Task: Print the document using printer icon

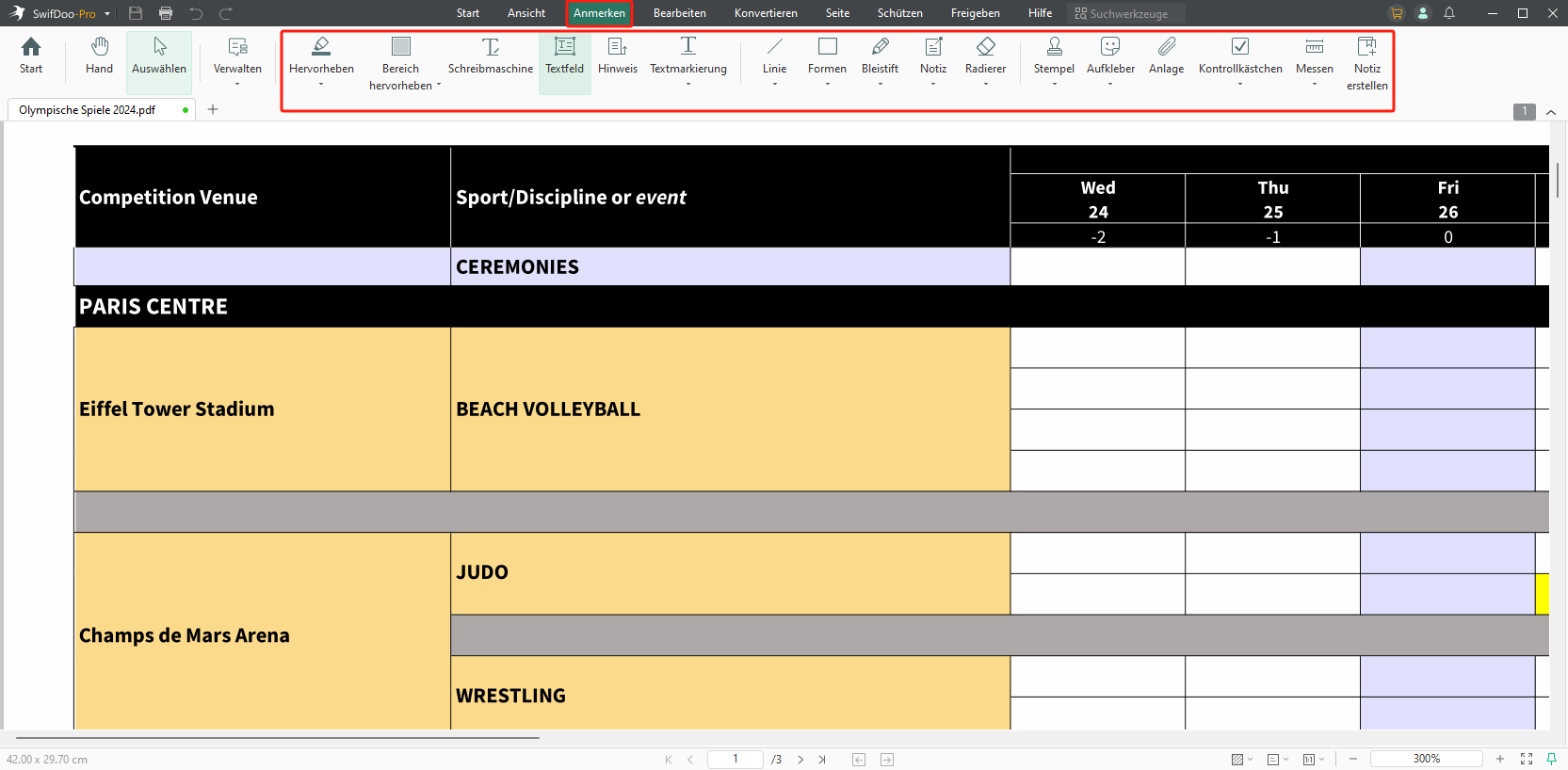Action: (166, 13)
